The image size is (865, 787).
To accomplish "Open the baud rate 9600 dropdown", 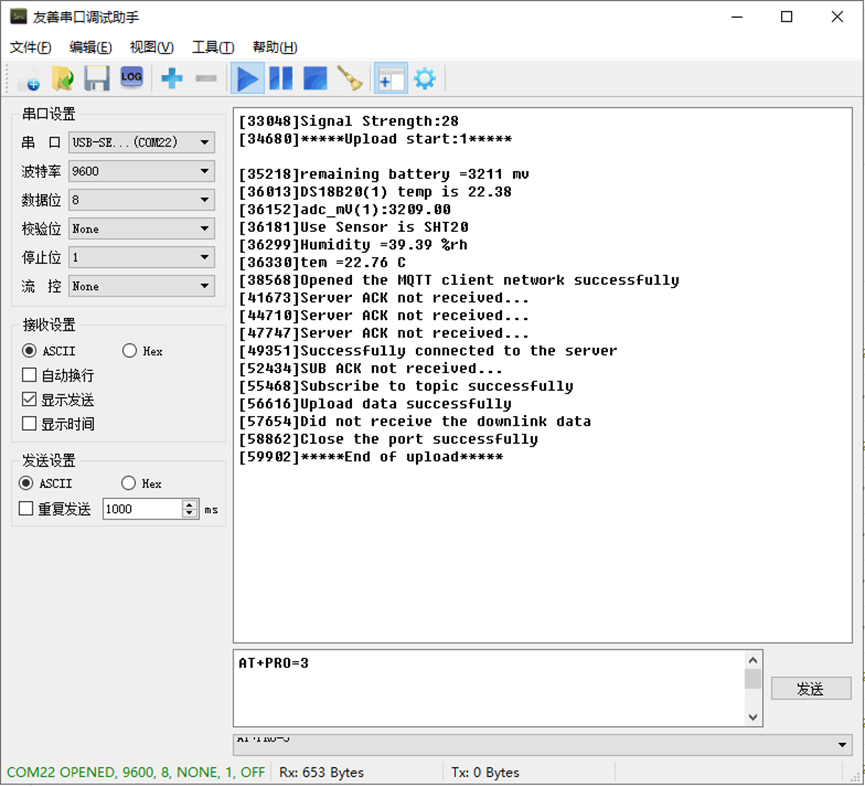I will pos(142,172).
